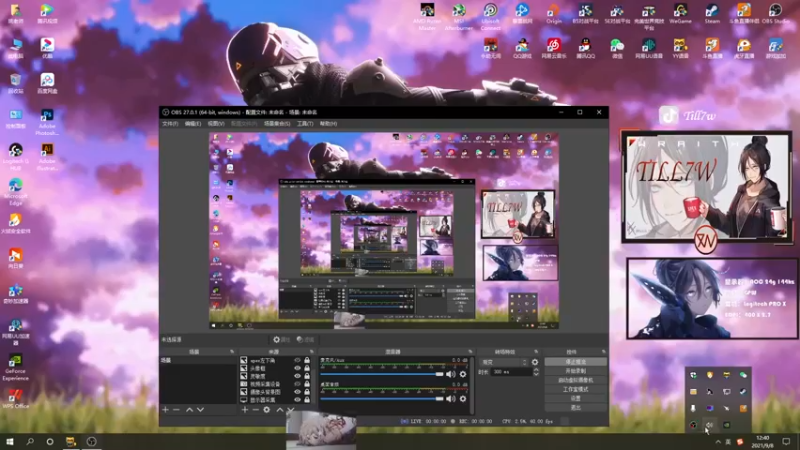This screenshot has width=800, height=450.
Task: Click the 桌面音频 volume slider
Action: (382, 398)
